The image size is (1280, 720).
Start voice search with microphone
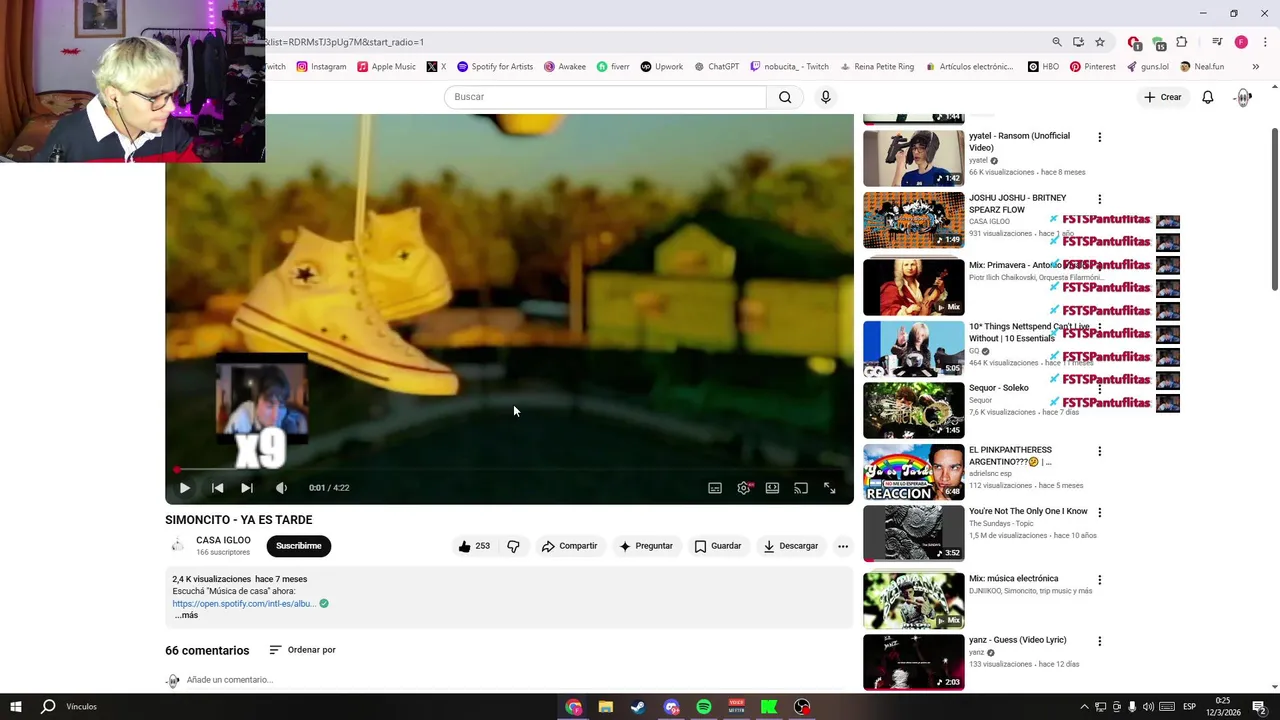(x=825, y=97)
